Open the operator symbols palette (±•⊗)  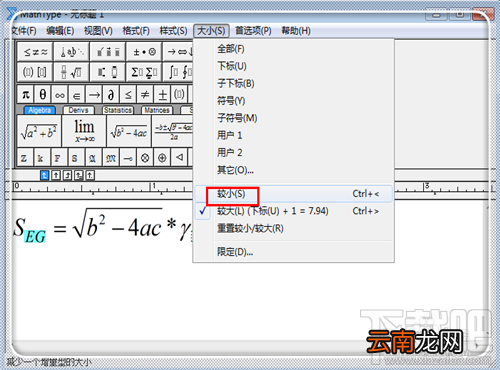click(144, 52)
